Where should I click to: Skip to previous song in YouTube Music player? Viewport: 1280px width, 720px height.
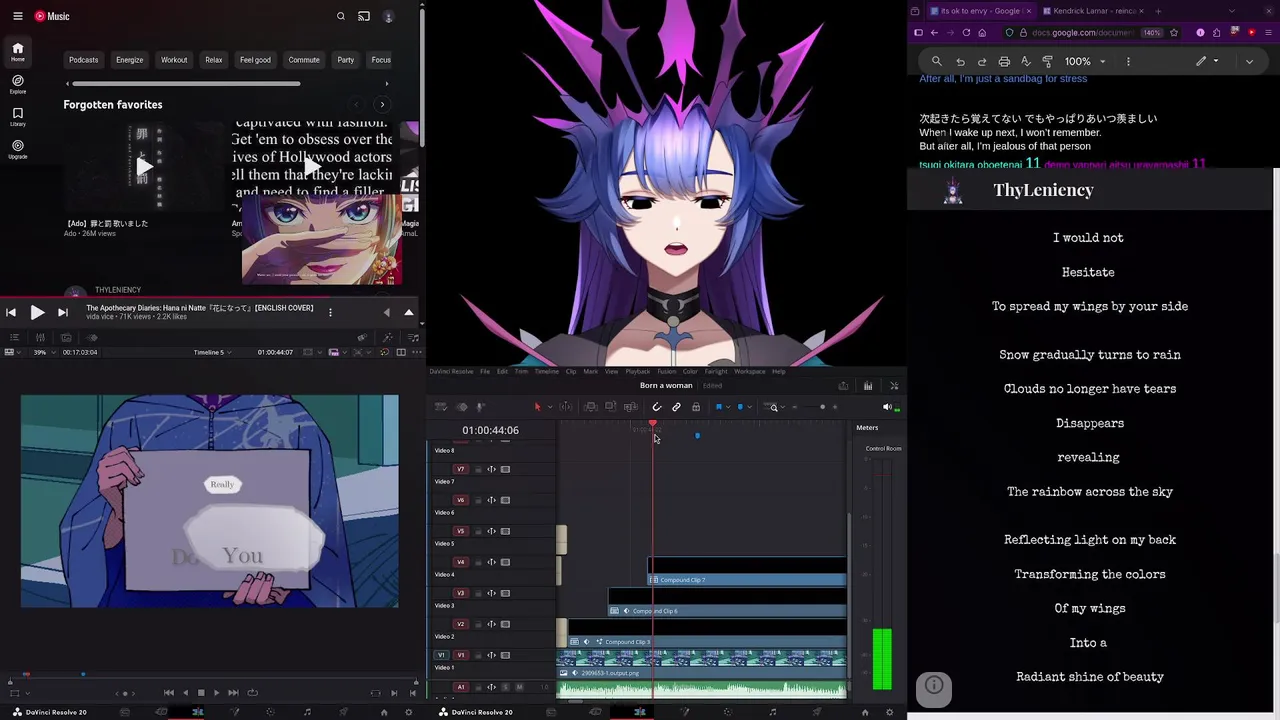coord(11,313)
